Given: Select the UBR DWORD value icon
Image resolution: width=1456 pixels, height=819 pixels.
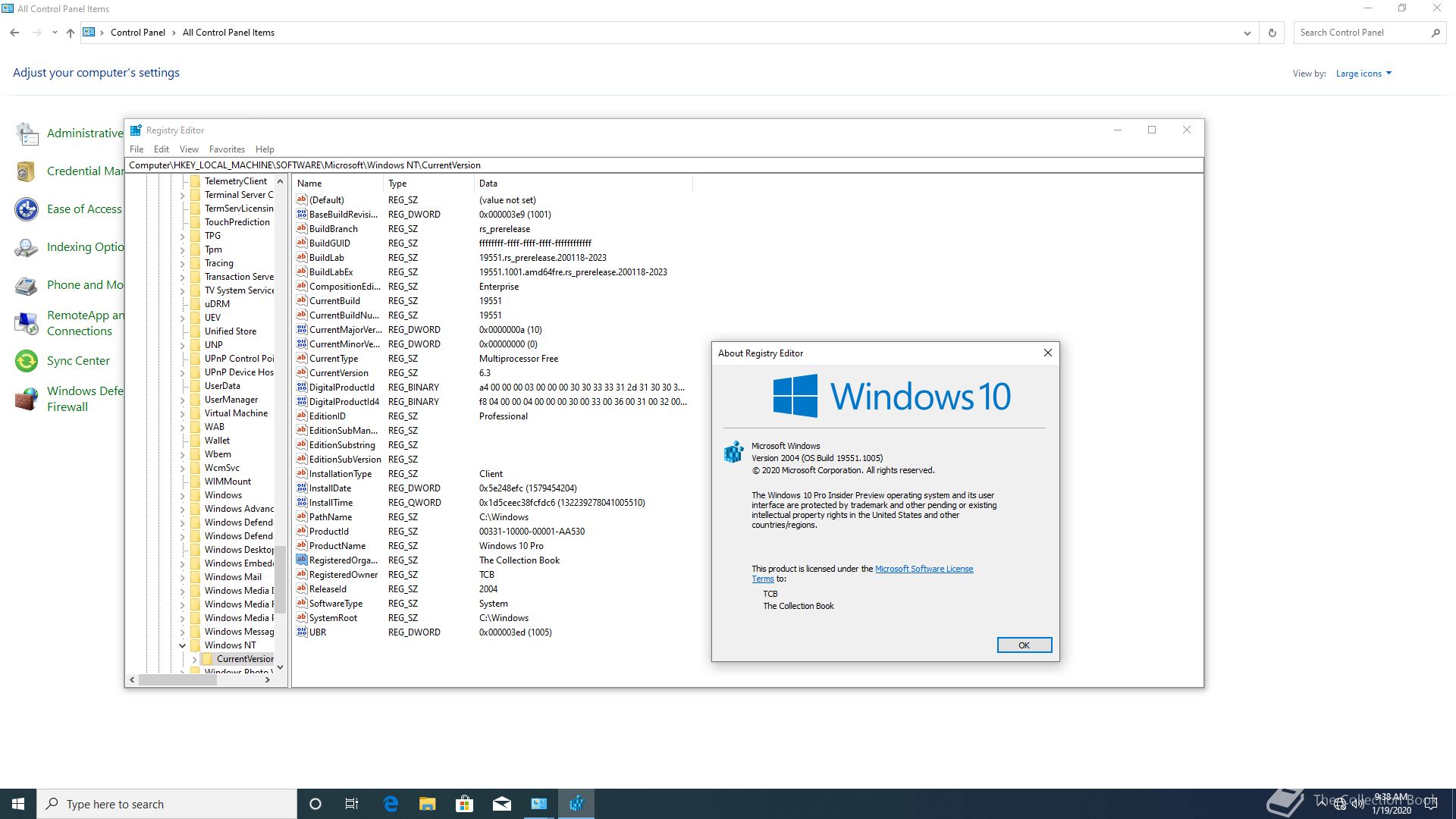Looking at the screenshot, I should click(302, 632).
